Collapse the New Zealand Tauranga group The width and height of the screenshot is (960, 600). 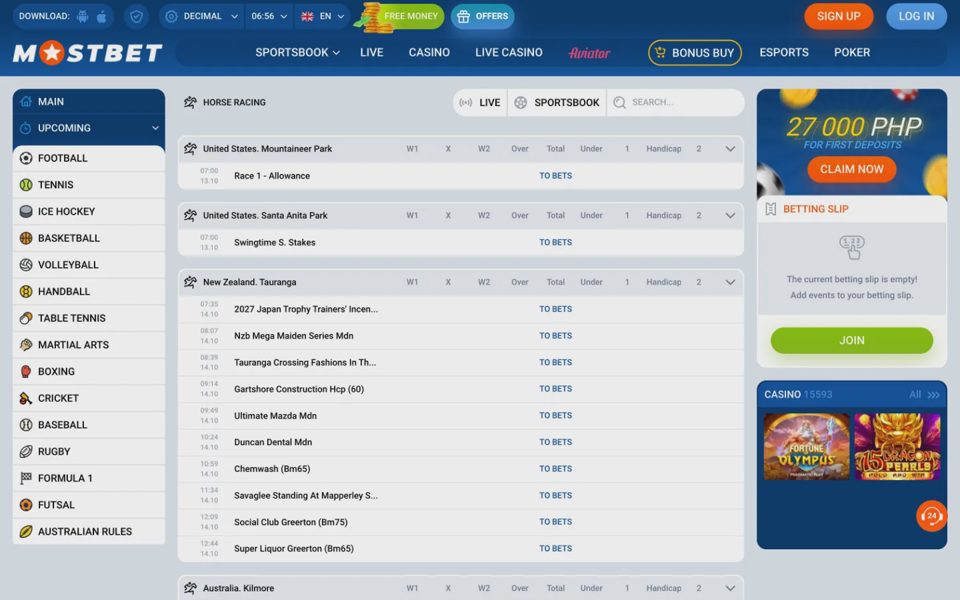(x=730, y=282)
